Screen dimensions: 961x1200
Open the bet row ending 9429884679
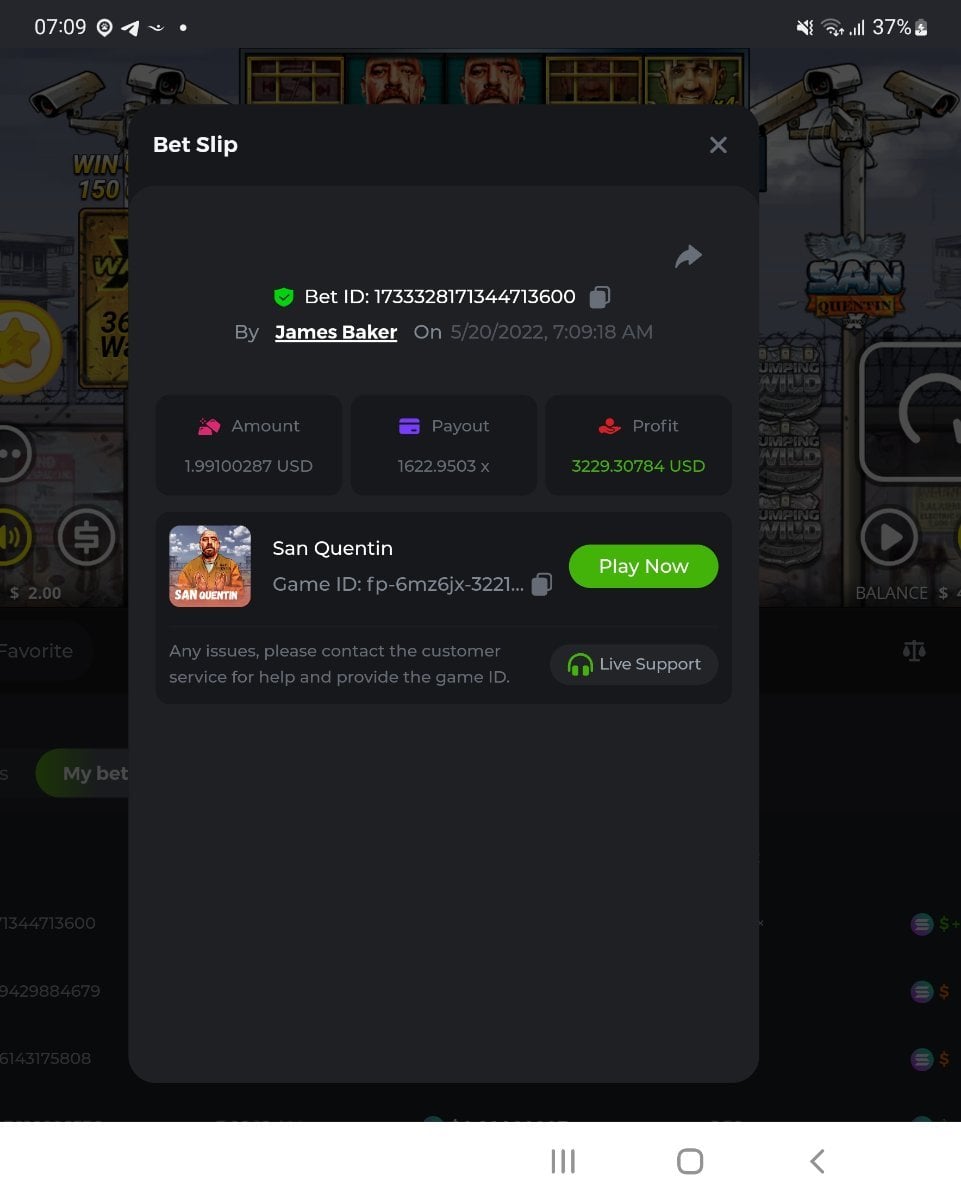pyautogui.click(x=48, y=991)
